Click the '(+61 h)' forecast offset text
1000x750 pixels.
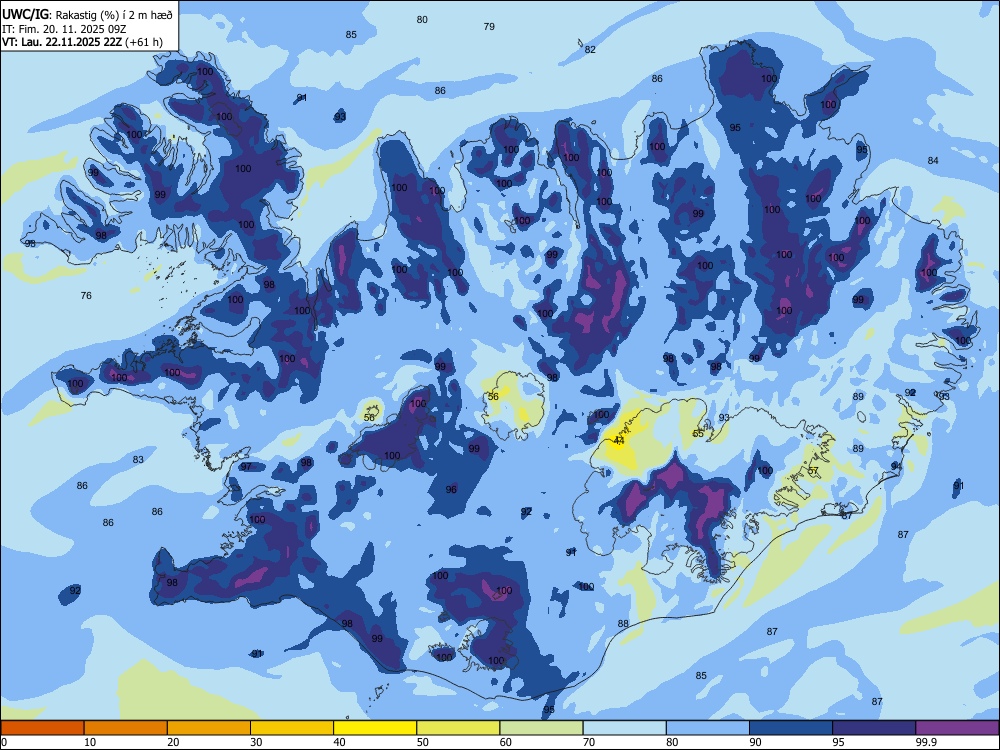pos(144,42)
